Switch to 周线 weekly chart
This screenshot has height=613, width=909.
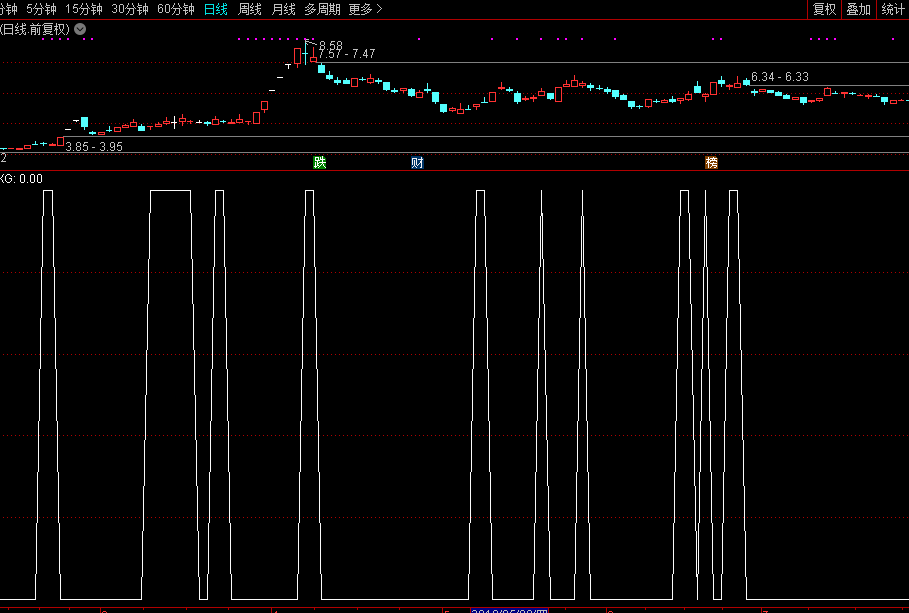(250, 9)
